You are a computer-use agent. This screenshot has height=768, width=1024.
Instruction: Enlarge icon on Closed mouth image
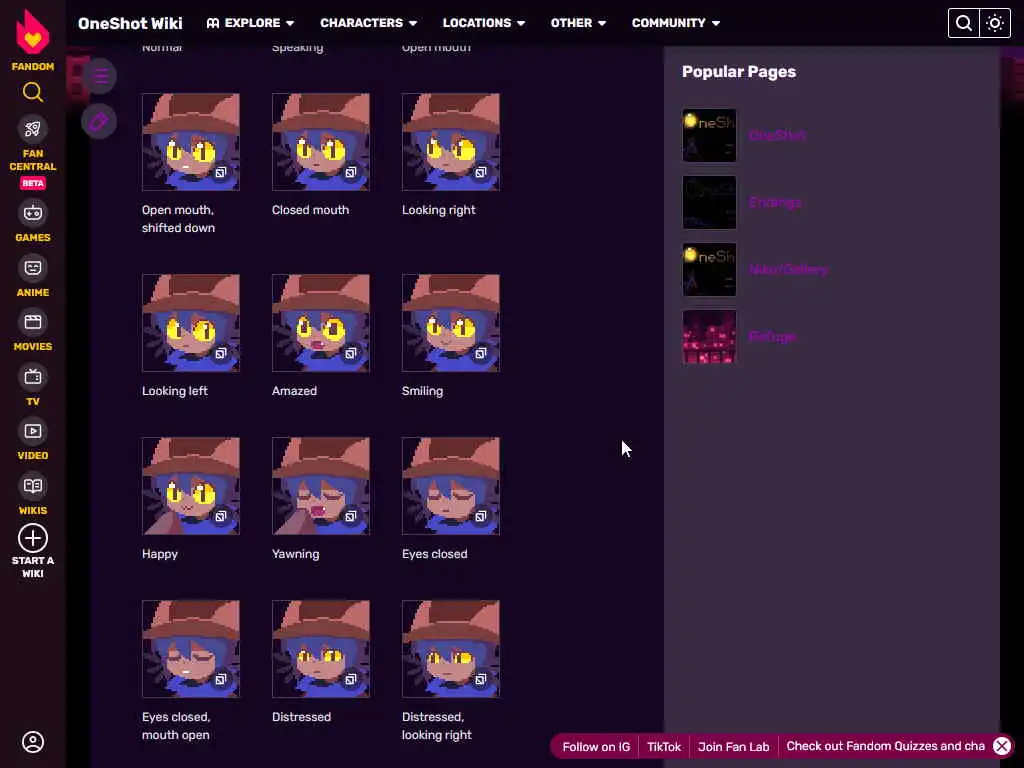[x=351, y=172]
